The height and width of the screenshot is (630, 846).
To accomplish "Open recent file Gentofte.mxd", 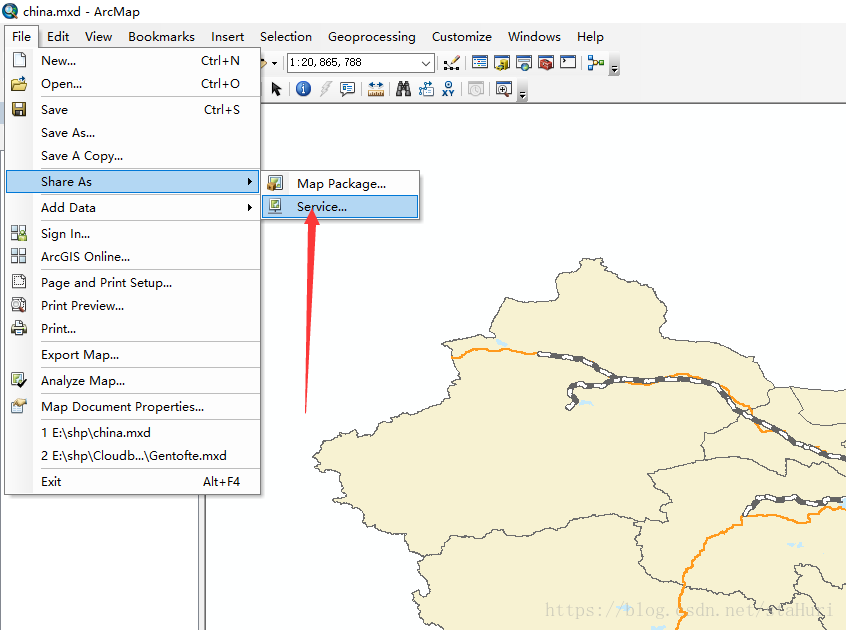I will 133,456.
